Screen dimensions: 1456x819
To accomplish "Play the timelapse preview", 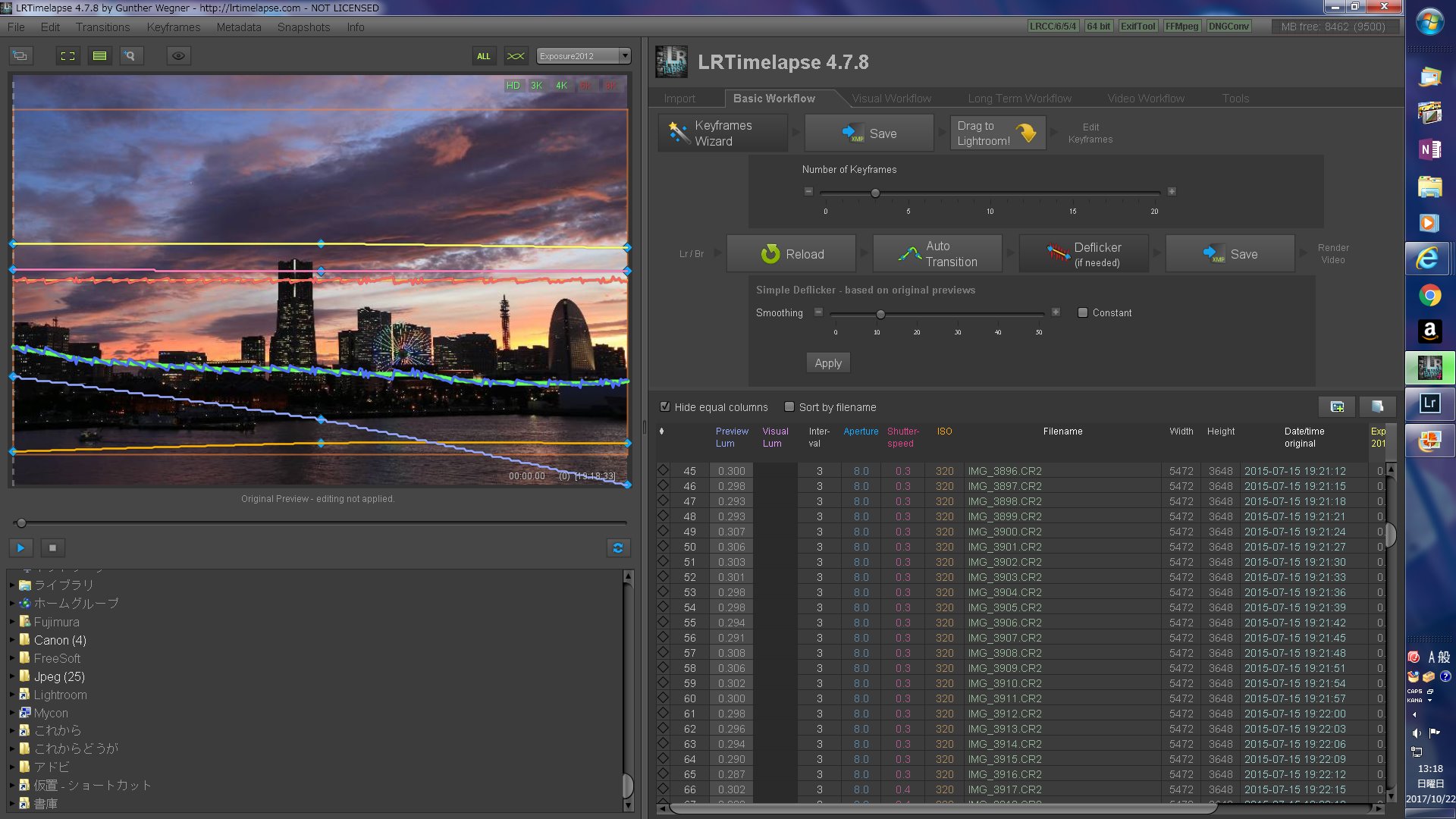I will point(20,548).
